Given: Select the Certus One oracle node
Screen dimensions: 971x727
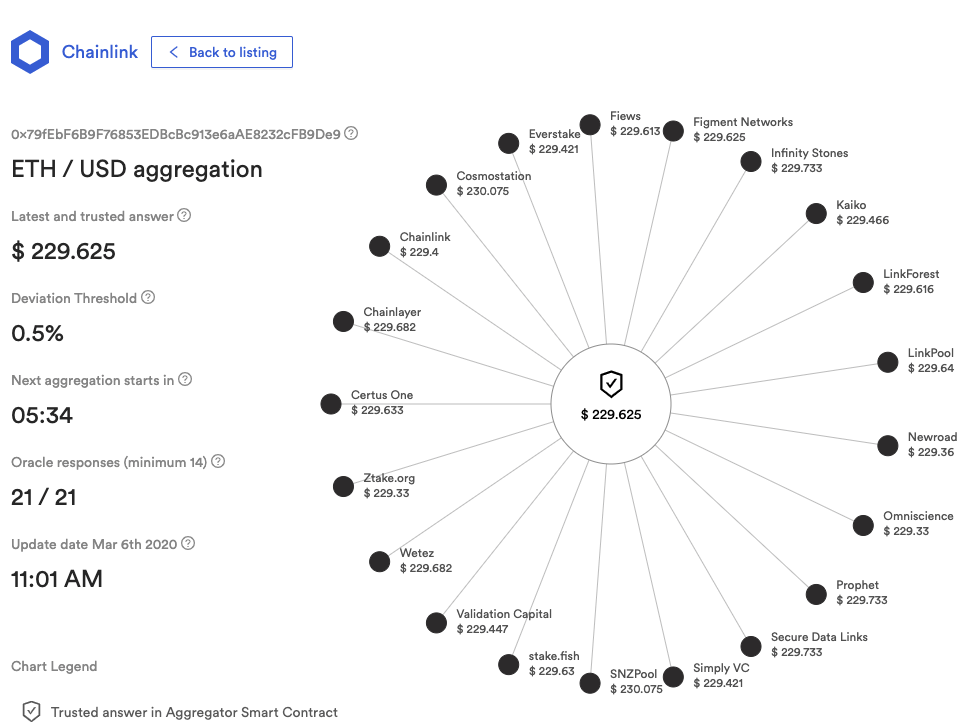Looking at the screenshot, I should pyautogui.click(x=331, y=404).
